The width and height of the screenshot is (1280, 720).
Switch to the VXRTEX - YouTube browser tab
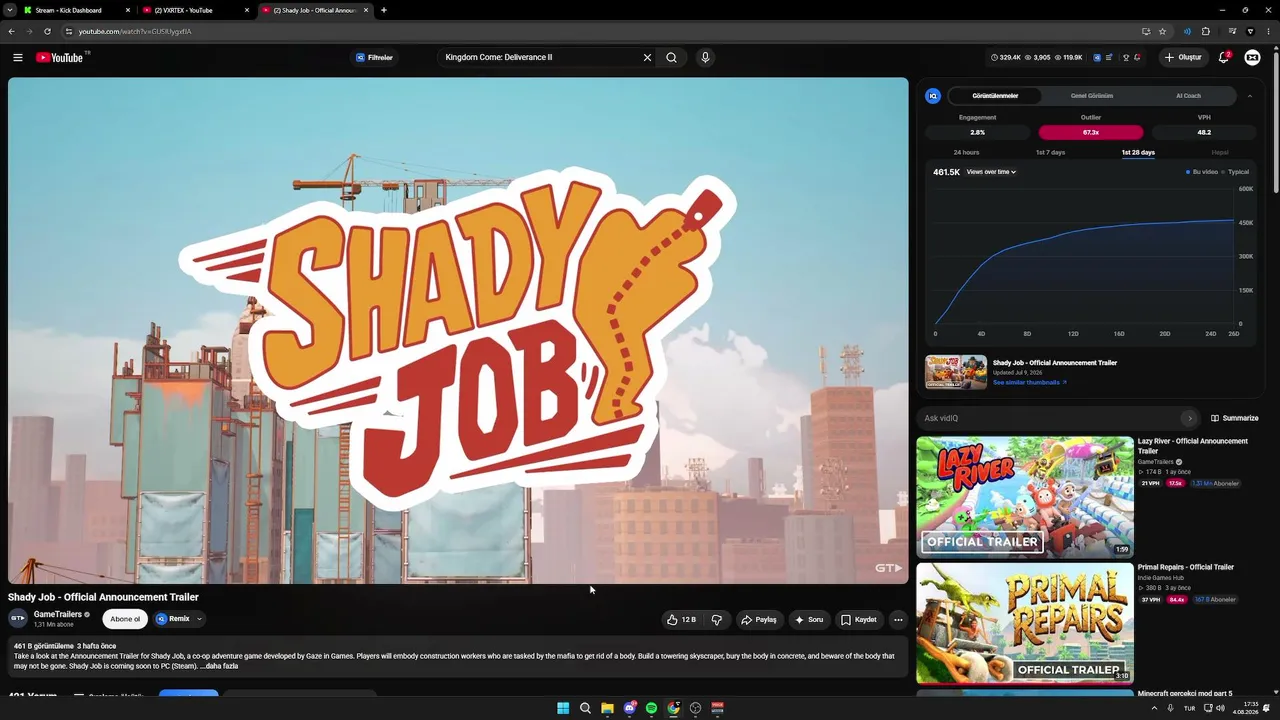[196, 10]
